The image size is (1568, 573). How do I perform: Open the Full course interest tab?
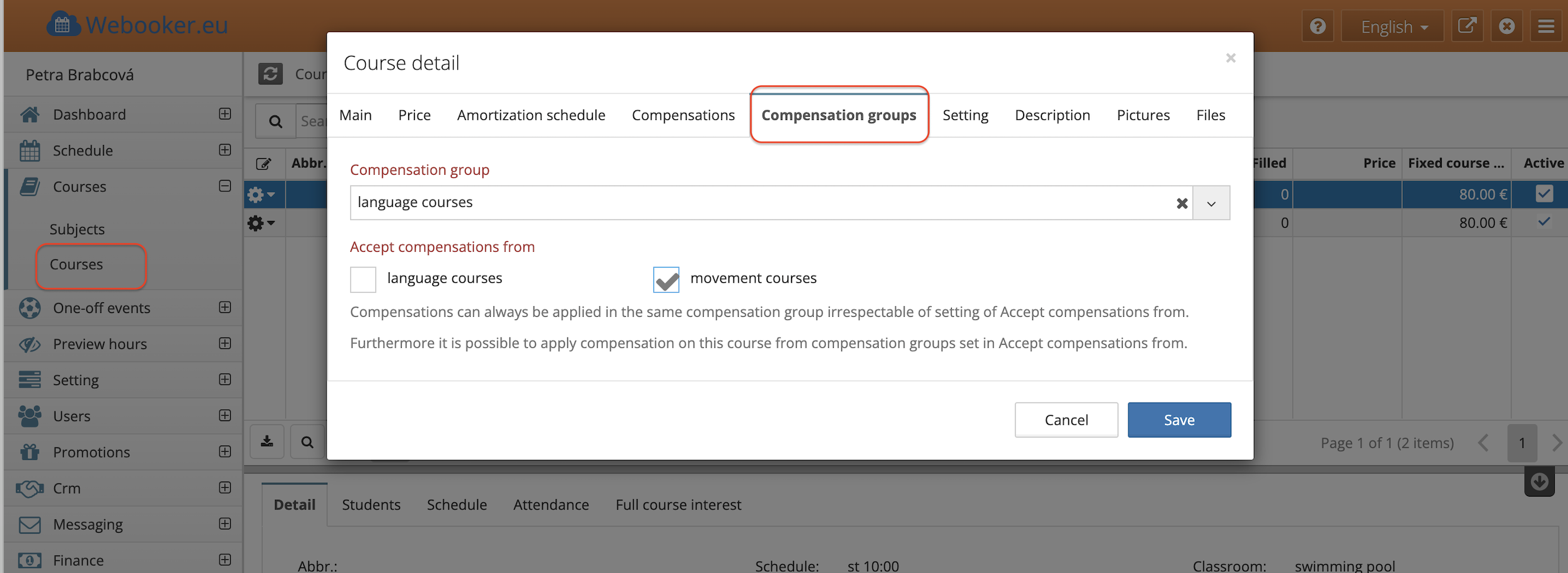pyautogui.click(x=678, y=505)
